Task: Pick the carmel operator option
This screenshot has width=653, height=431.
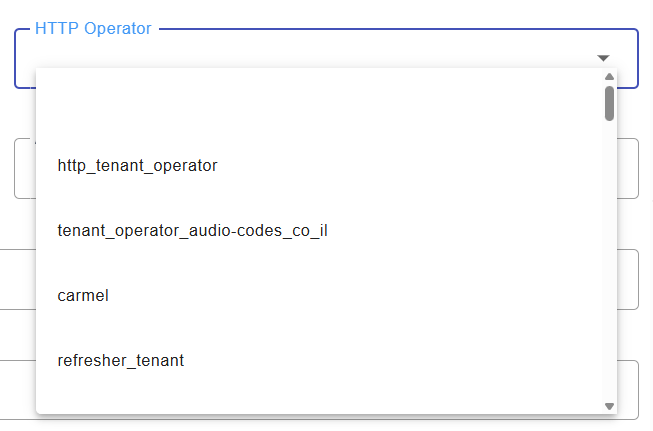Action: [83, 296]
